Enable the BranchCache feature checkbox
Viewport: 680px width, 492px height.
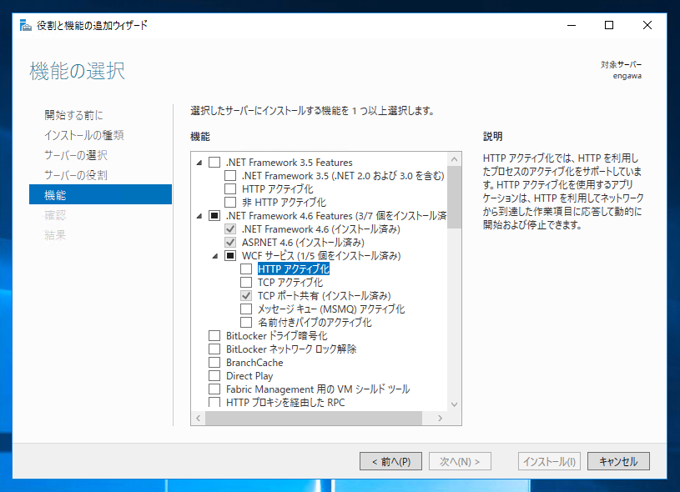[x=214, y=362]
